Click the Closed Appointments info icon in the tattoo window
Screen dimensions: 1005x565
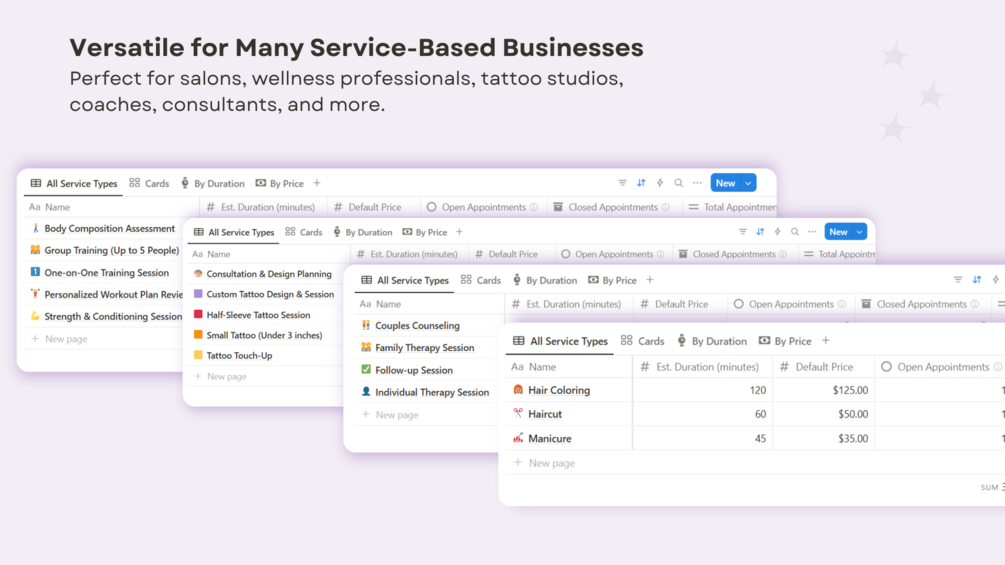783,254
